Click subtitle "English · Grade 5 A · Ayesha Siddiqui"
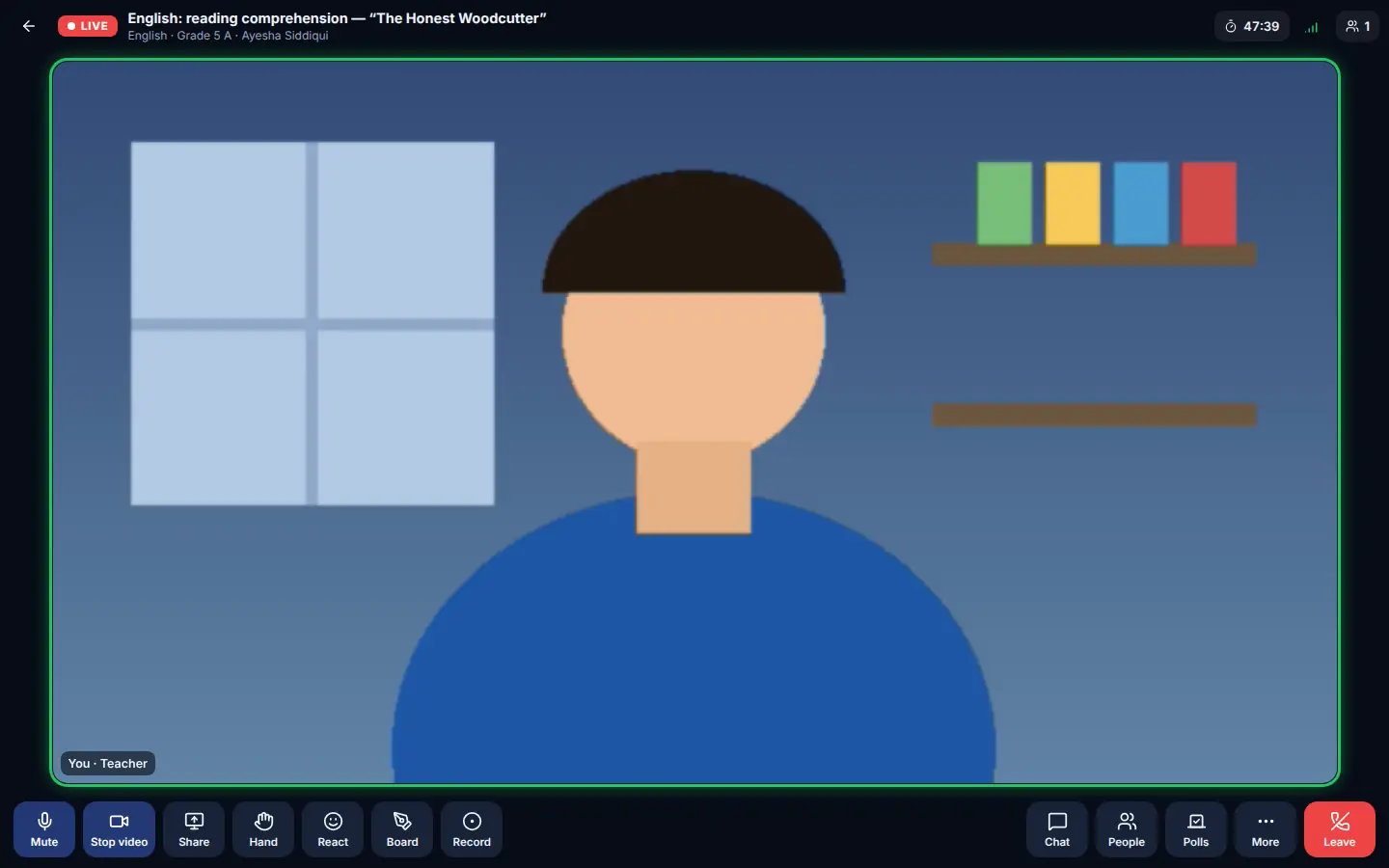Screen dimensions: 1389x868 coord(228,36)
